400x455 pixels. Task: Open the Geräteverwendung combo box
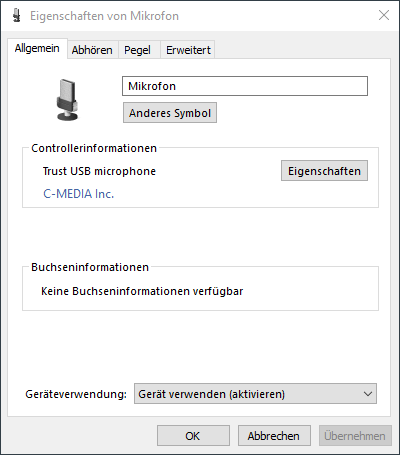pos(255,394)
